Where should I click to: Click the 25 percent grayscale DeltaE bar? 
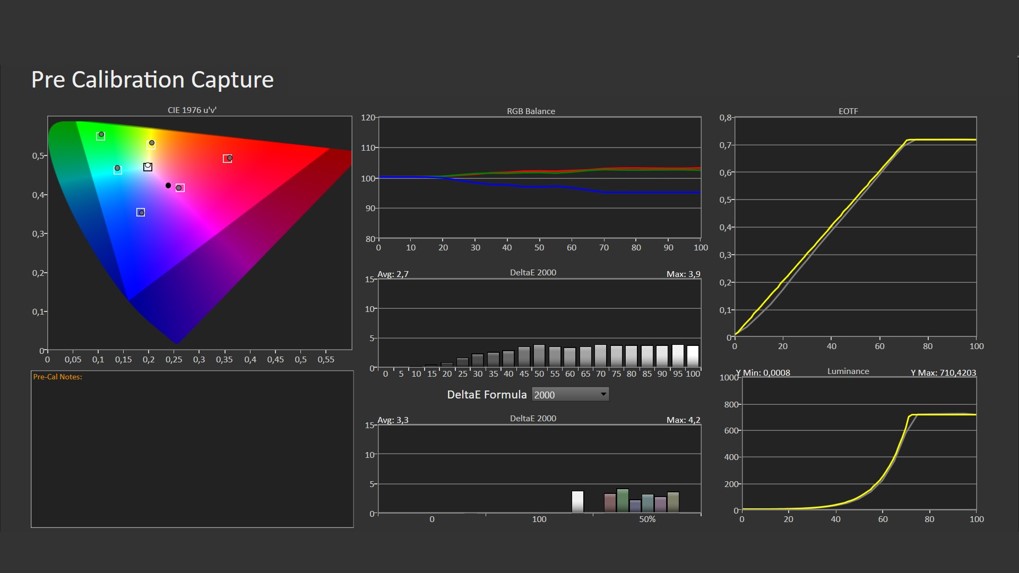click(x=462, y=362)
